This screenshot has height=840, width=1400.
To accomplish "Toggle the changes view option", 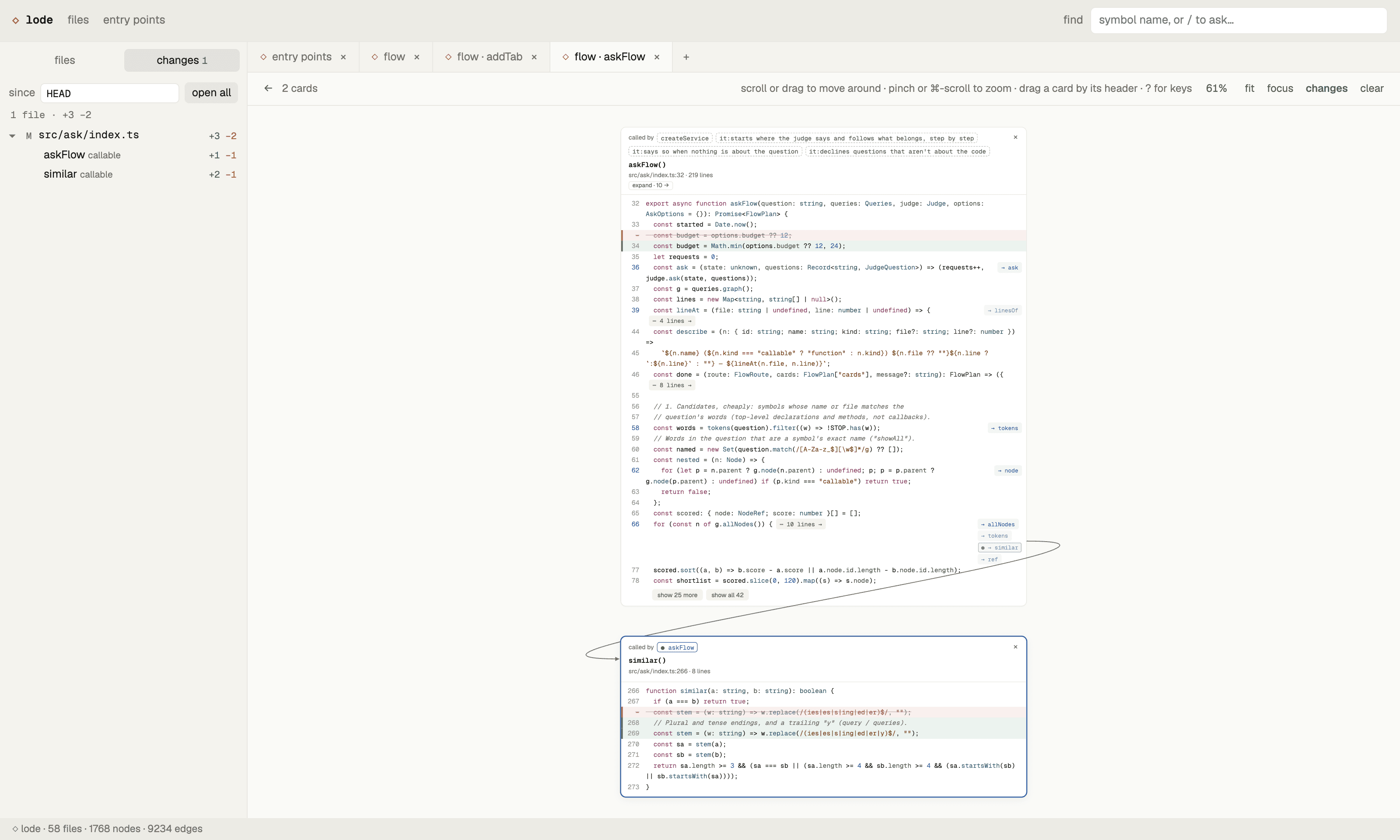I will [x=1326, y=88].
